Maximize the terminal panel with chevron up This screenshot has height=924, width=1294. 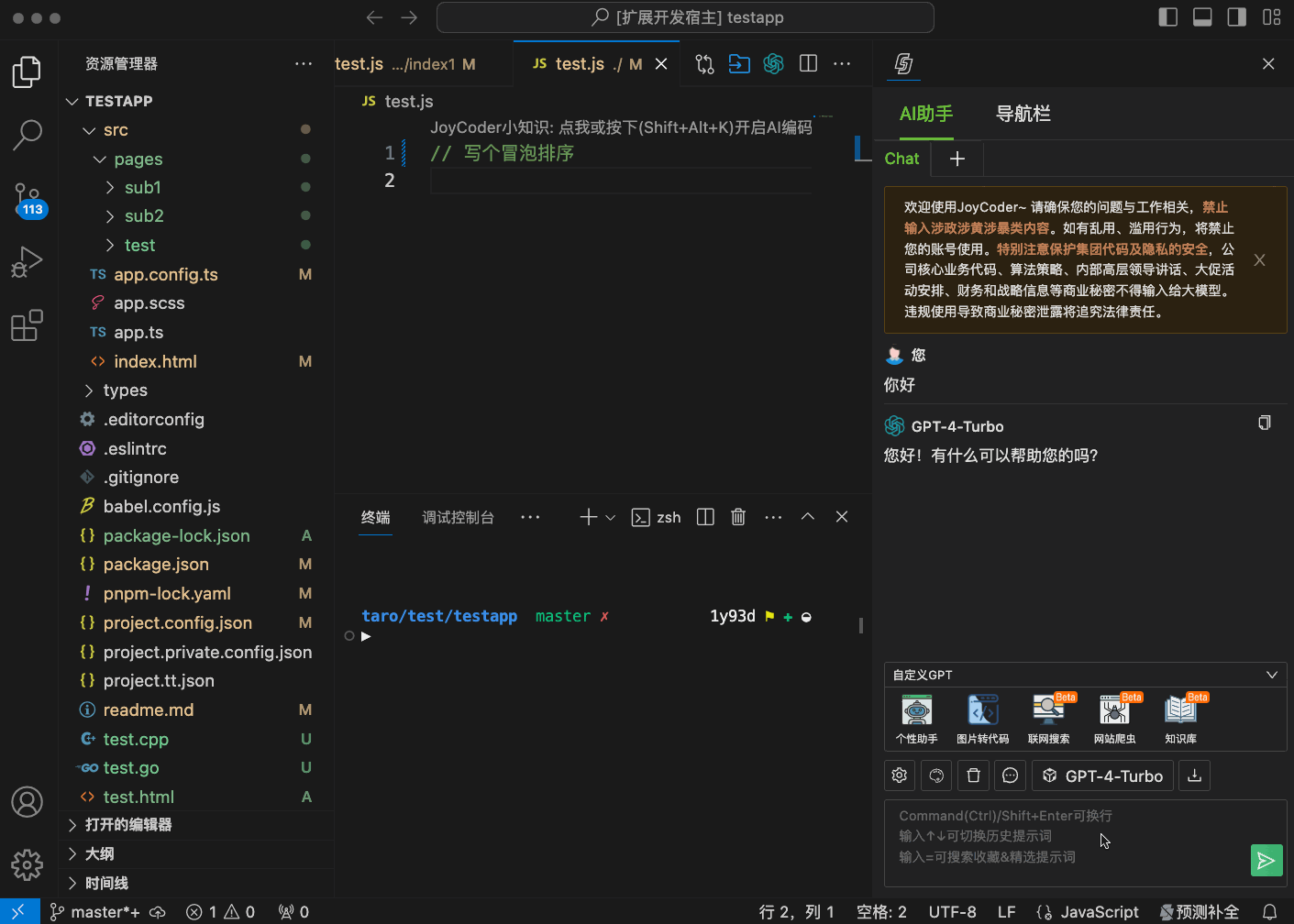[x=808, y=517]
